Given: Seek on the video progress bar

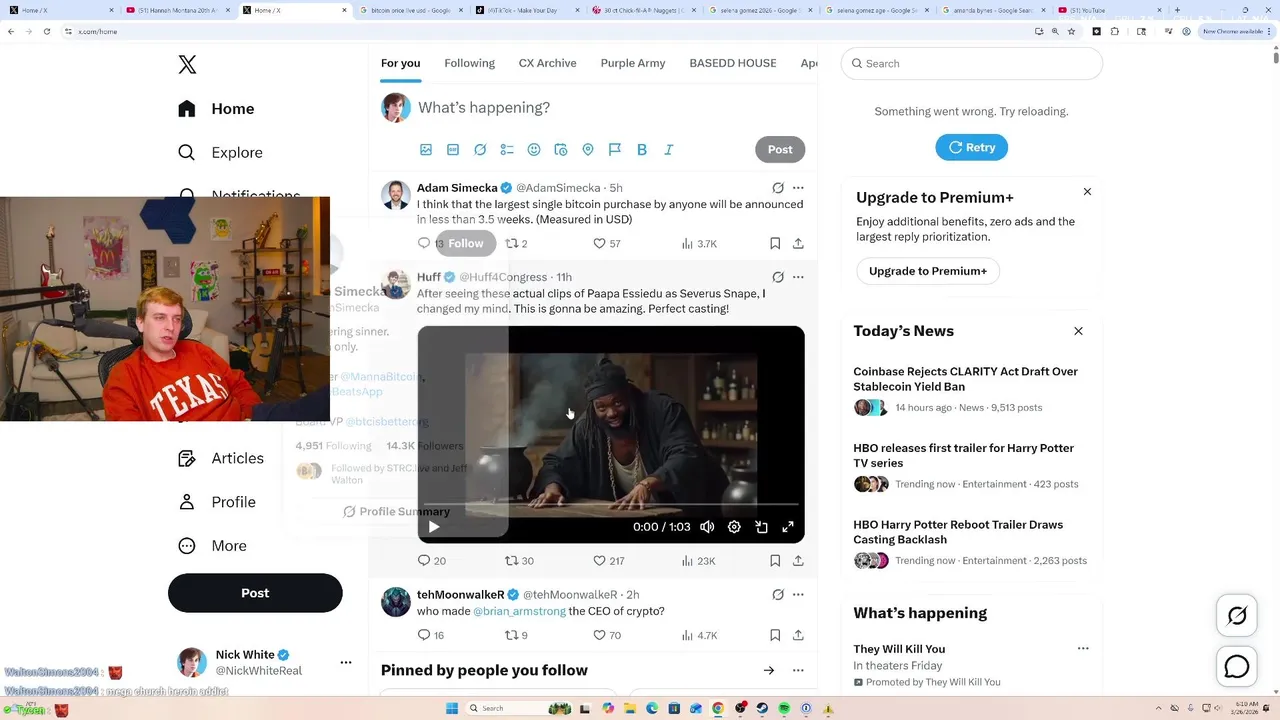Looking at the screenshot, I should [x=611, y=505].
